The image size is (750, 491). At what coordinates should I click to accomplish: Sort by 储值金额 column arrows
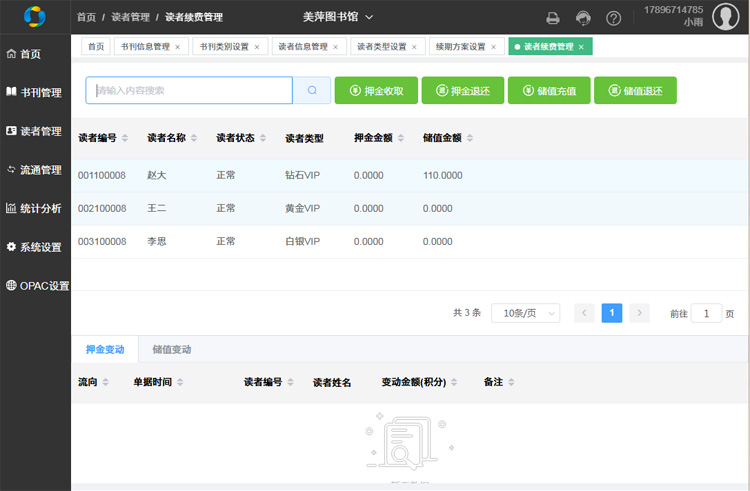tap(469, 138)
